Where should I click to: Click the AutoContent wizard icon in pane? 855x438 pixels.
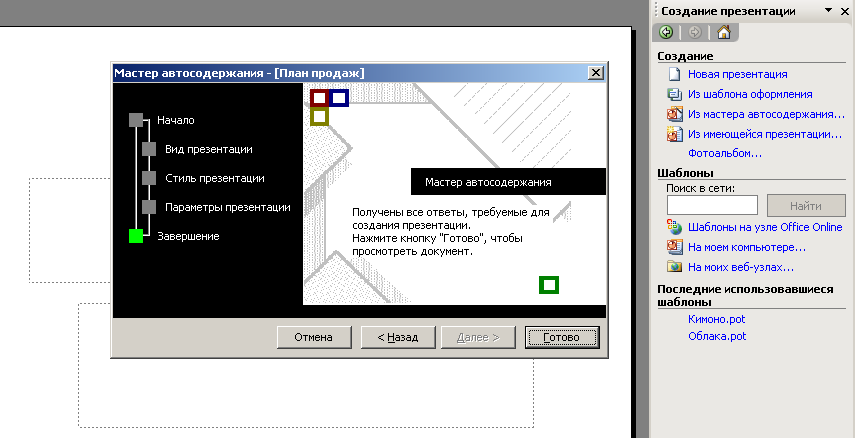pyautogui.click(x=675, y=115)
